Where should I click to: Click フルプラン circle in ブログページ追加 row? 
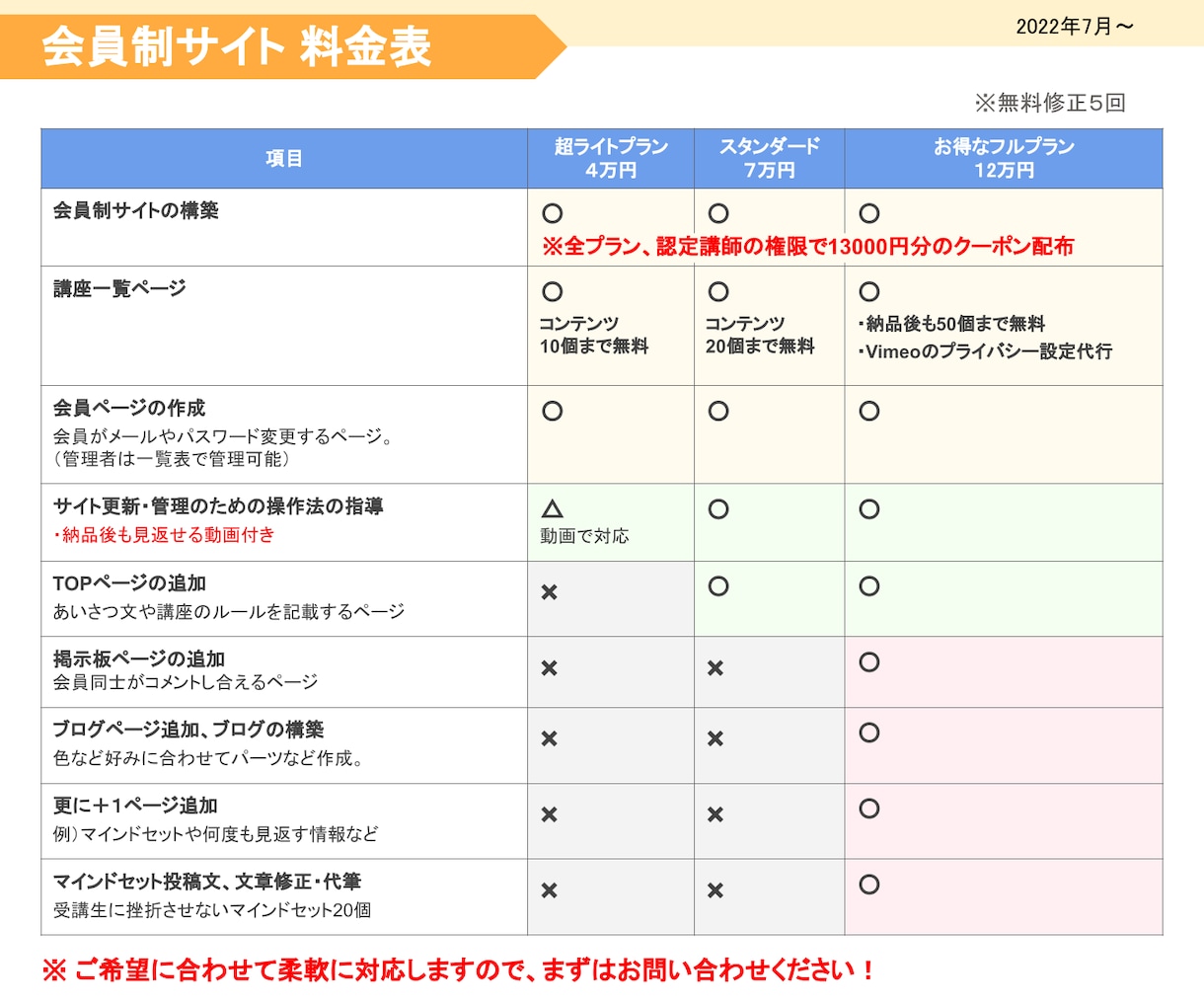pos(869,733)
